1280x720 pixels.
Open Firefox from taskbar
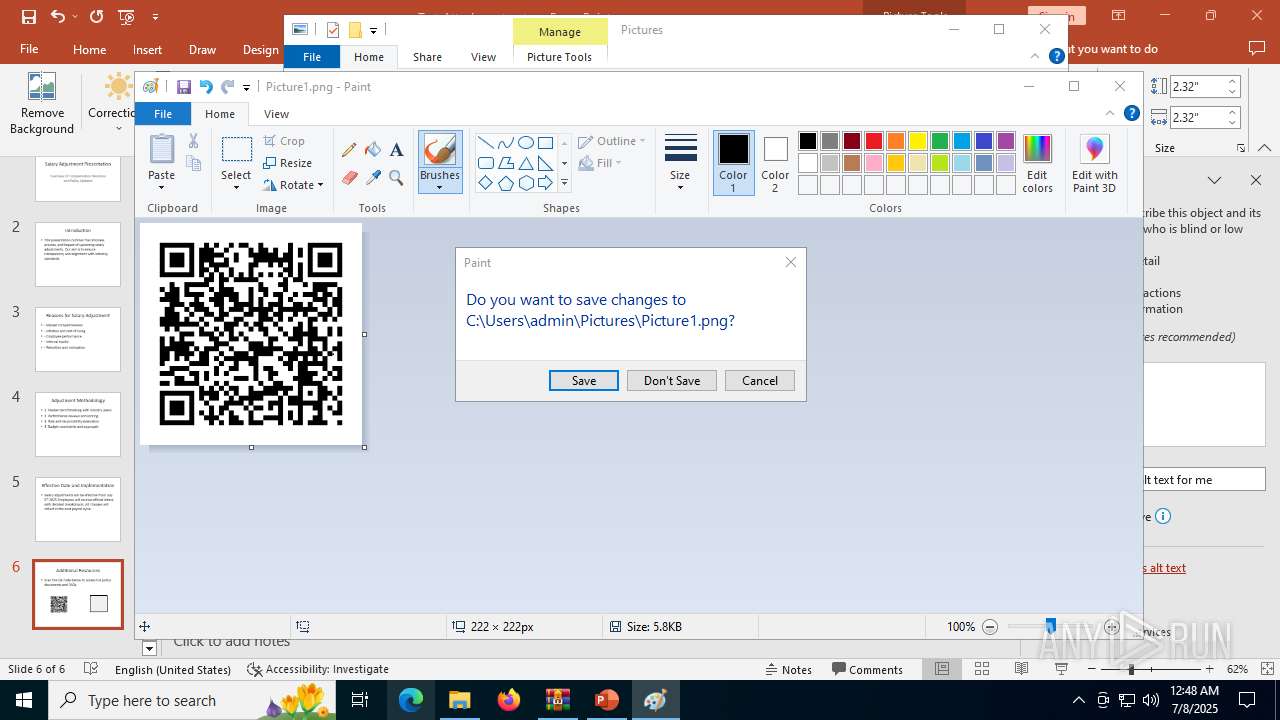[x=509, y=700]
